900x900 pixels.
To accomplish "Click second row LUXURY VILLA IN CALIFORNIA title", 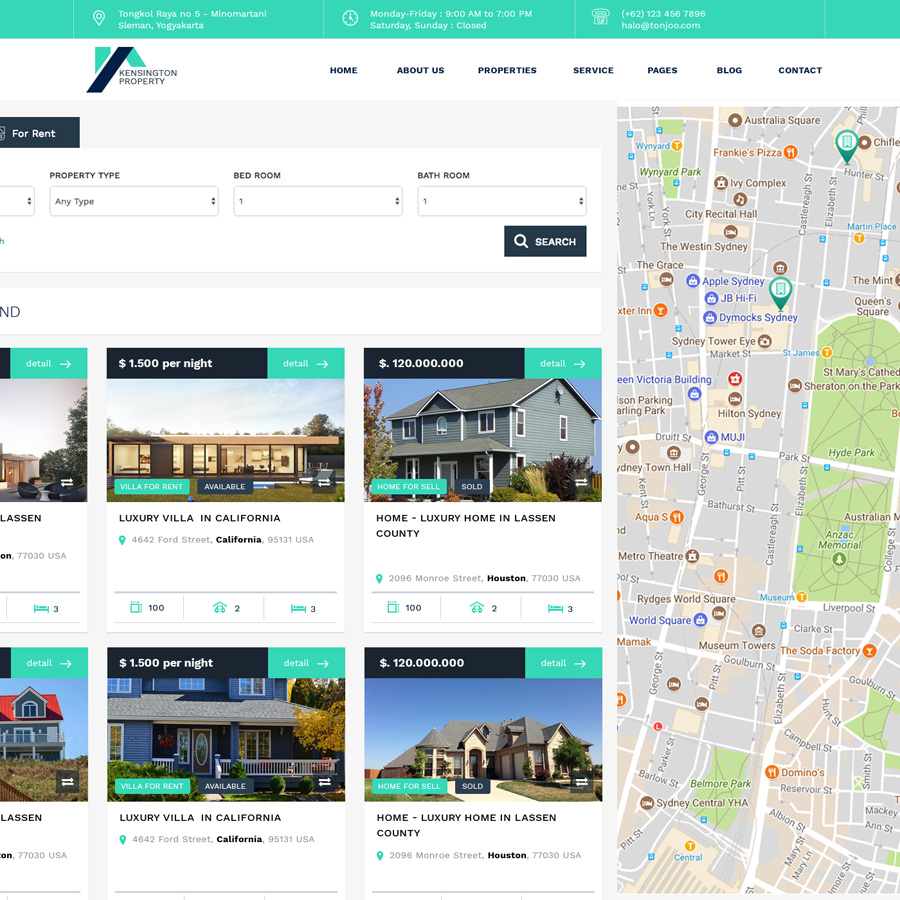I will pyautogui.click(x=200, y=817).
